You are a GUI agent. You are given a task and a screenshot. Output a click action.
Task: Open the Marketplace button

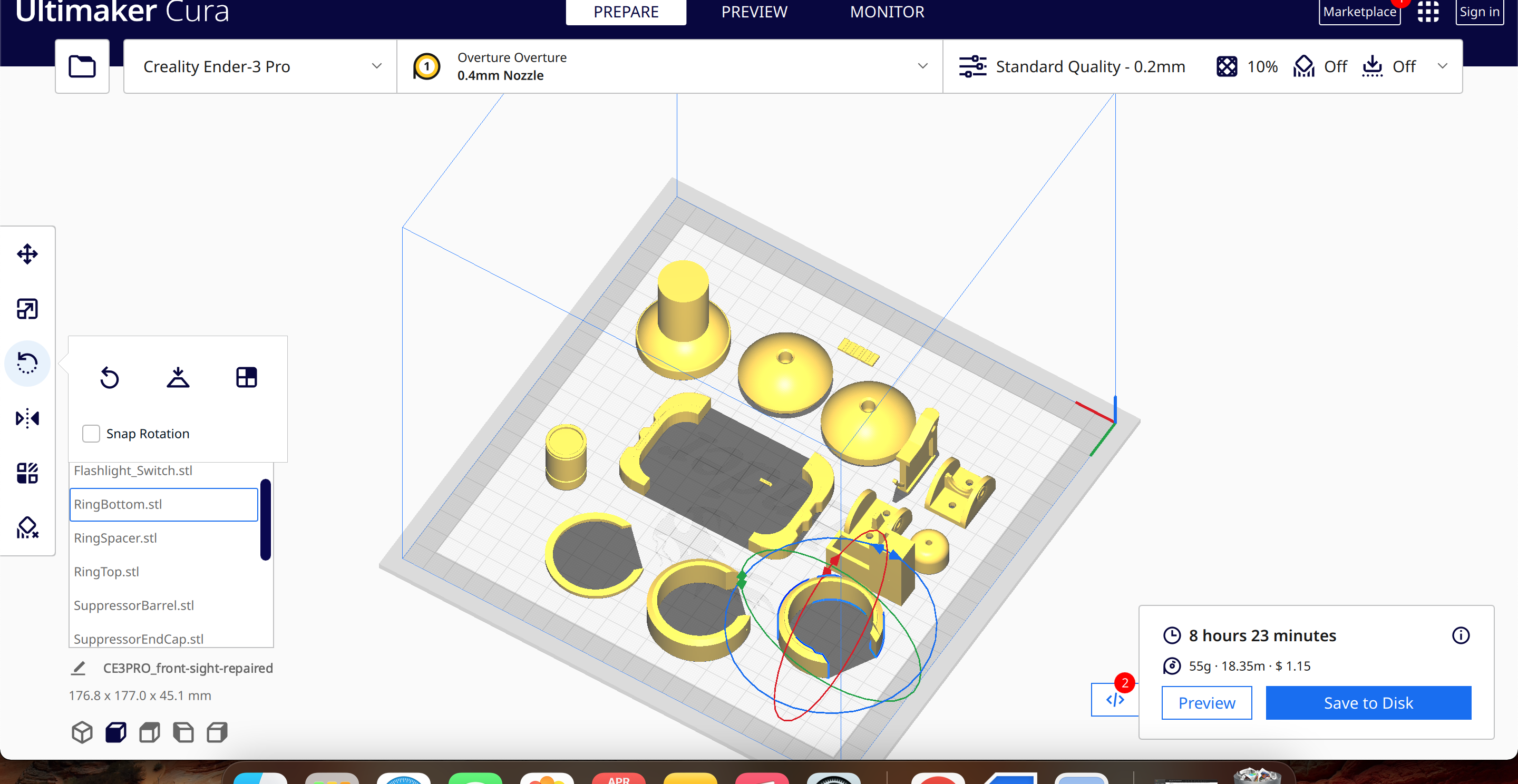point(1359,12)
